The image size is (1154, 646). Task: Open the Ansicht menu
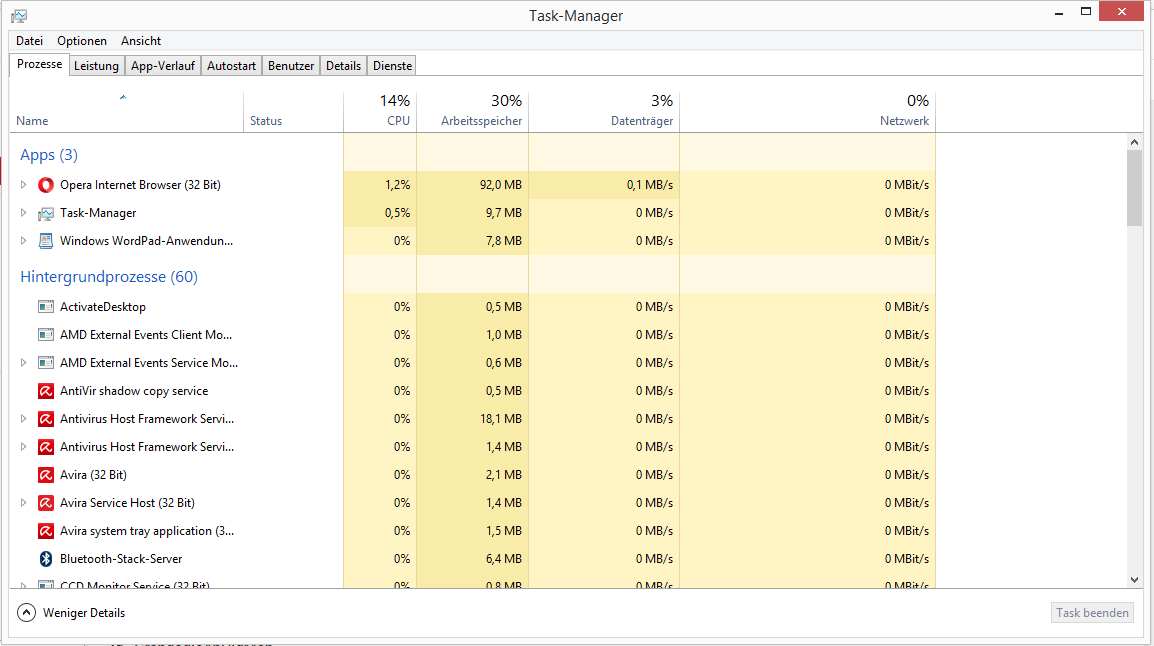141,40
